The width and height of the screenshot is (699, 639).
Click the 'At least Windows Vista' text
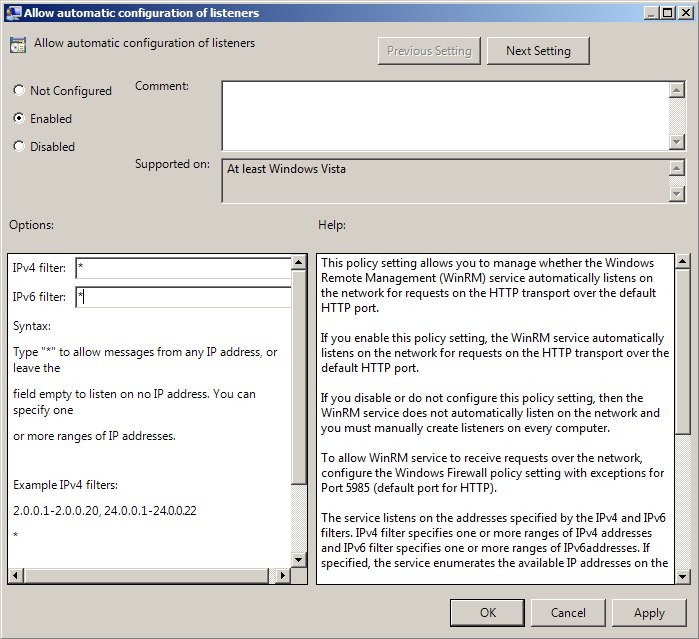[x=286, y=169]
